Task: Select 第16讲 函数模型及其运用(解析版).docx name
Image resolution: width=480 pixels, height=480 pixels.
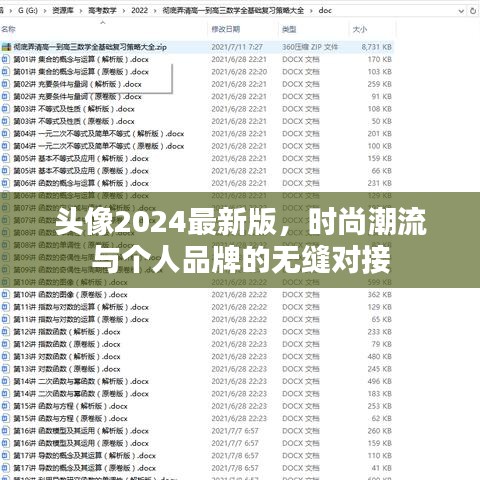Action: point(81,431)
